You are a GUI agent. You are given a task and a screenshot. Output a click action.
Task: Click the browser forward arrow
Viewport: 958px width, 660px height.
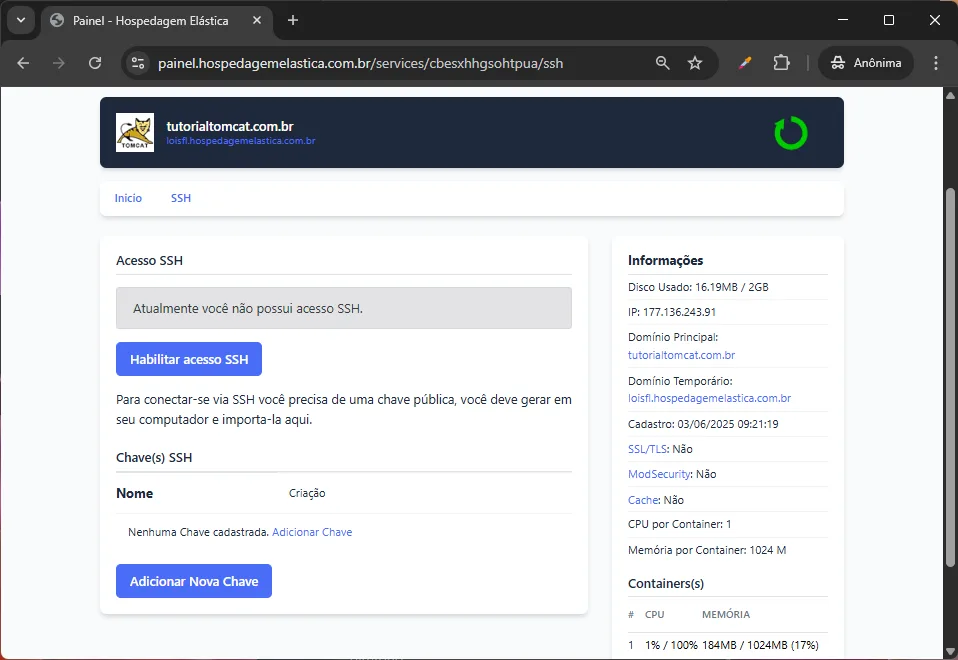click(x=59, y=63)
